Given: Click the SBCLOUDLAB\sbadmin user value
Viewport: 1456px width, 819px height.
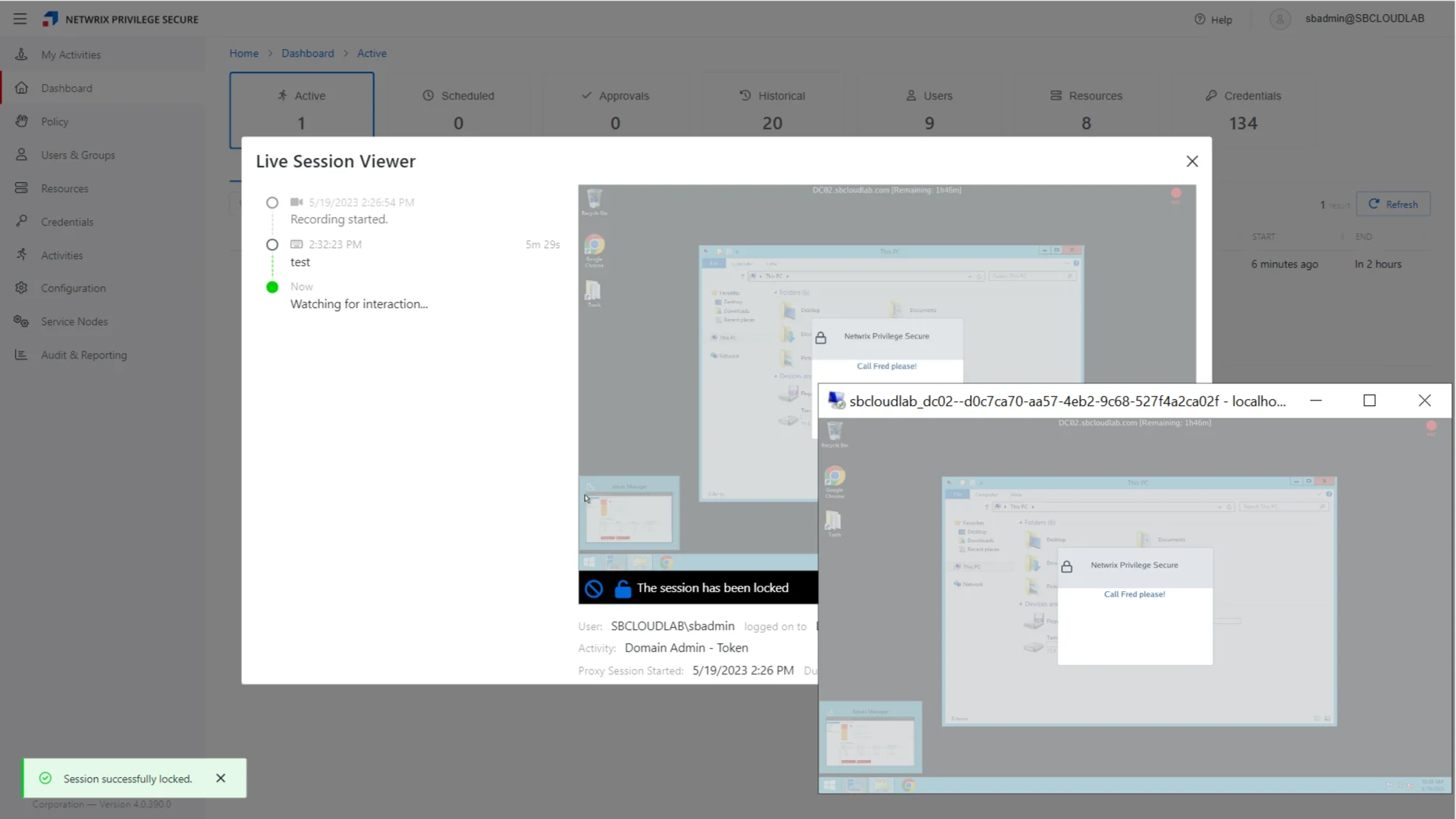Looking at the screenshot, I should coord(672,626).
